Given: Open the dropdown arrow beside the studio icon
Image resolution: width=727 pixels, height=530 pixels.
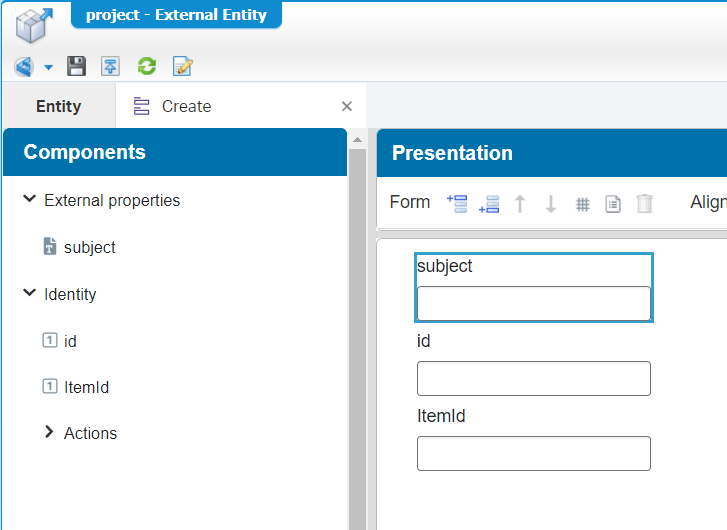Looking at the screenshot, I should click(x=48, y=68).
